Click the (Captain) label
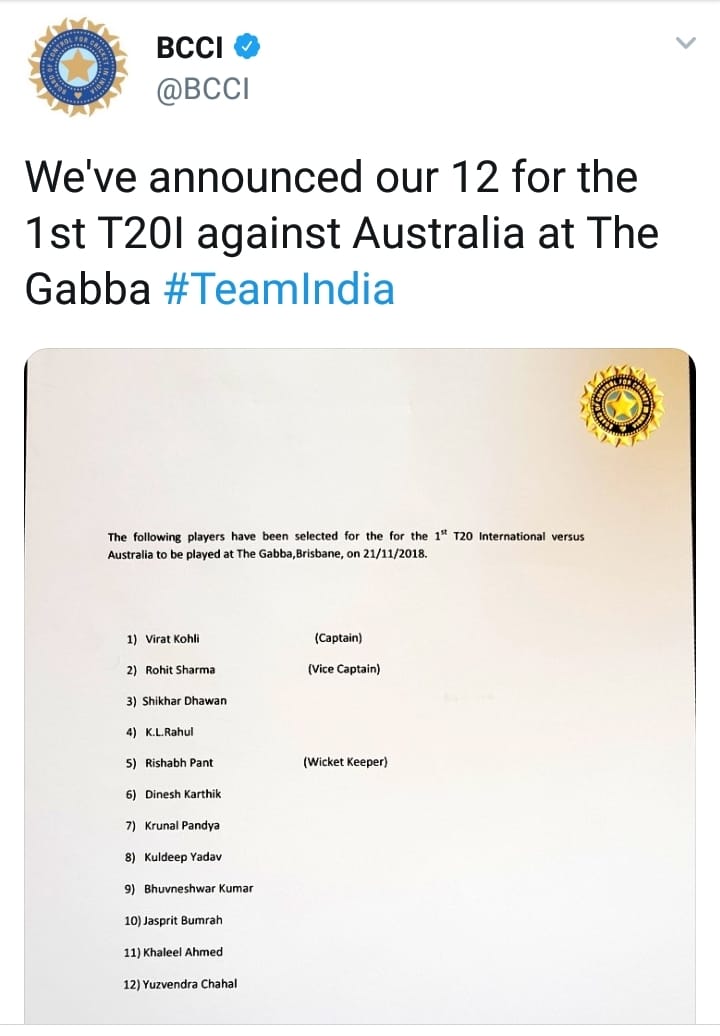720x1036 pixels. point(338,637)
